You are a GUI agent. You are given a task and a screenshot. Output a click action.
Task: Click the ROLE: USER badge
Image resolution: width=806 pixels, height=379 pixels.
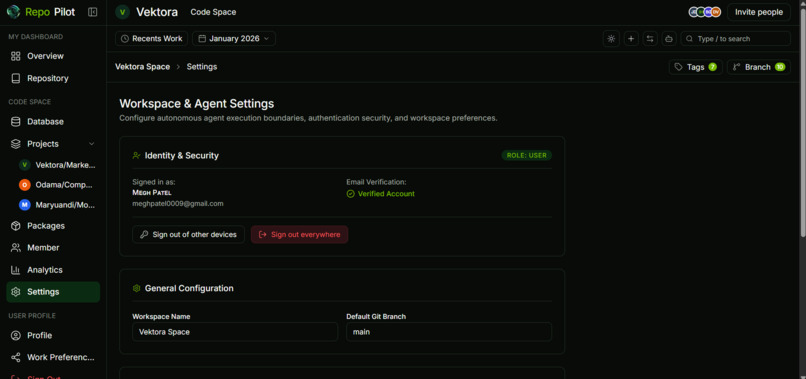pos(527,155)
